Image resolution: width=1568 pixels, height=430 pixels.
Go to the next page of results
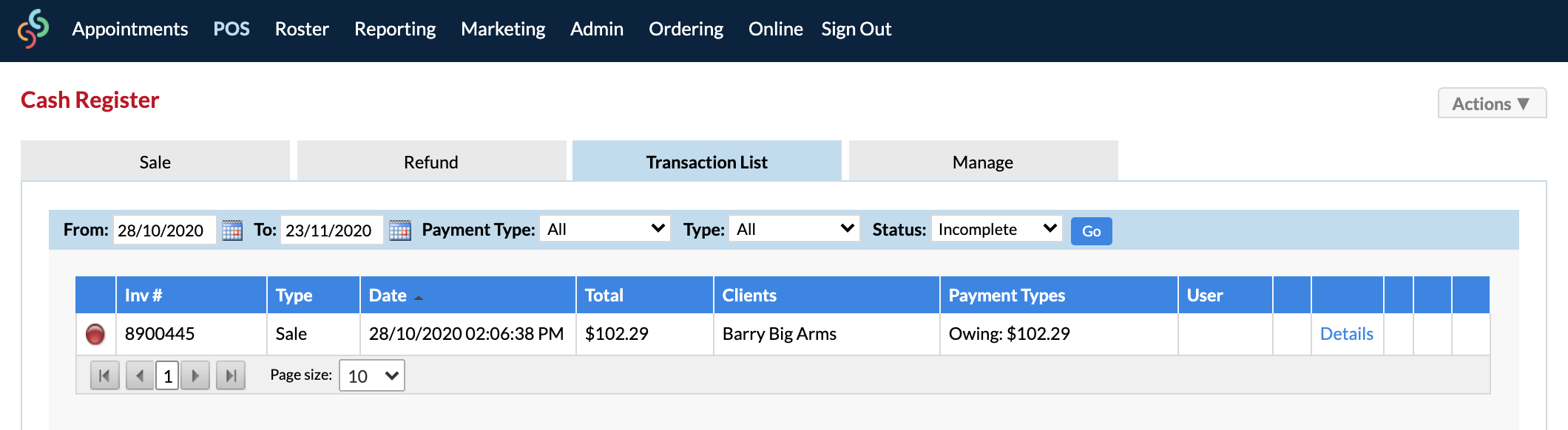tap(195, 375)
